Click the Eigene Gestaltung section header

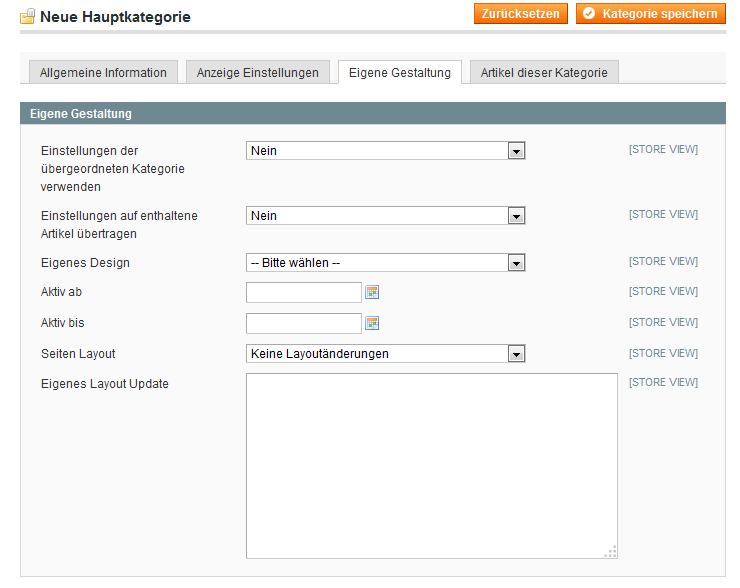[373, 113]
